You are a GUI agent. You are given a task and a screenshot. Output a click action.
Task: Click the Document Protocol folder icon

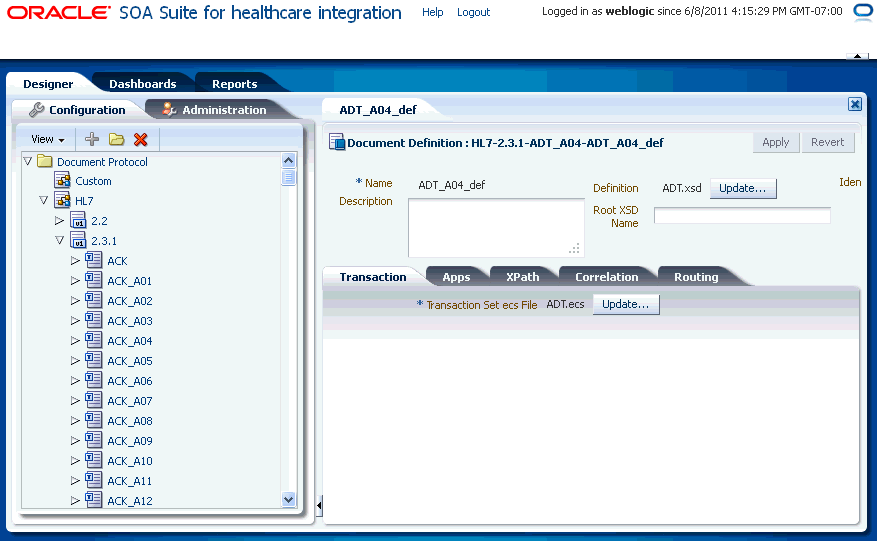coord(44,162)
